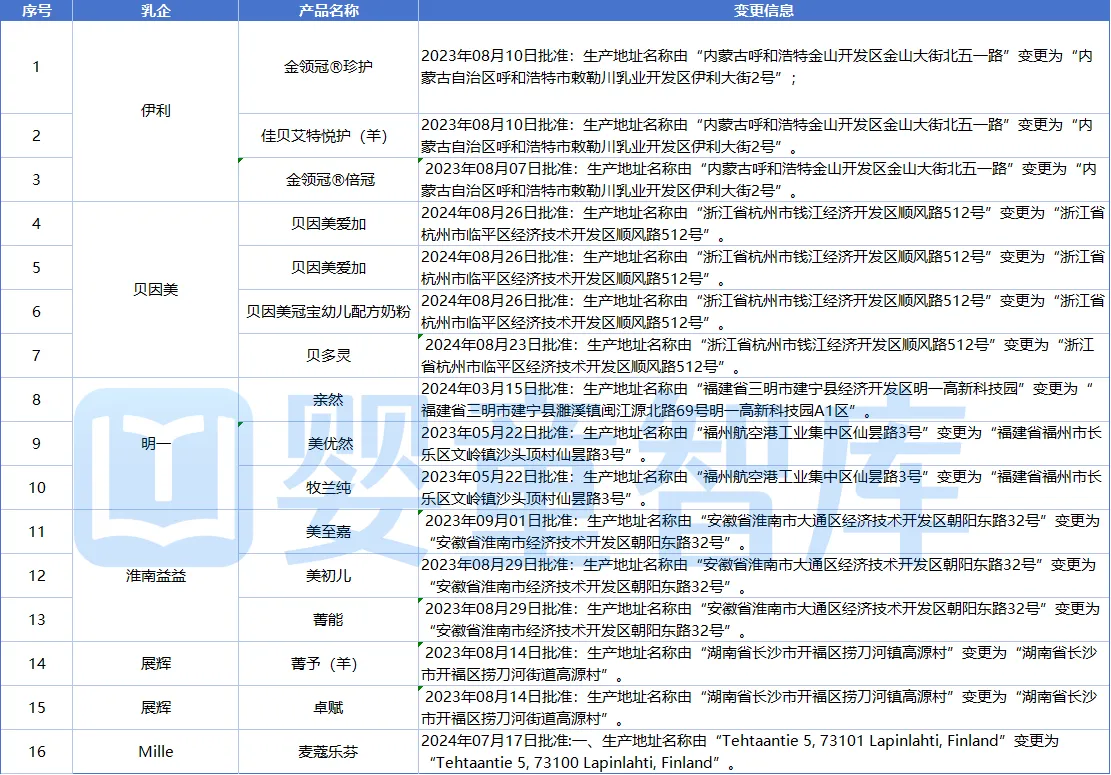Select the 2024年07月17日批准 Finland address cell
The height and width of the screenshot is (775, 1111).
pos(764,752)
